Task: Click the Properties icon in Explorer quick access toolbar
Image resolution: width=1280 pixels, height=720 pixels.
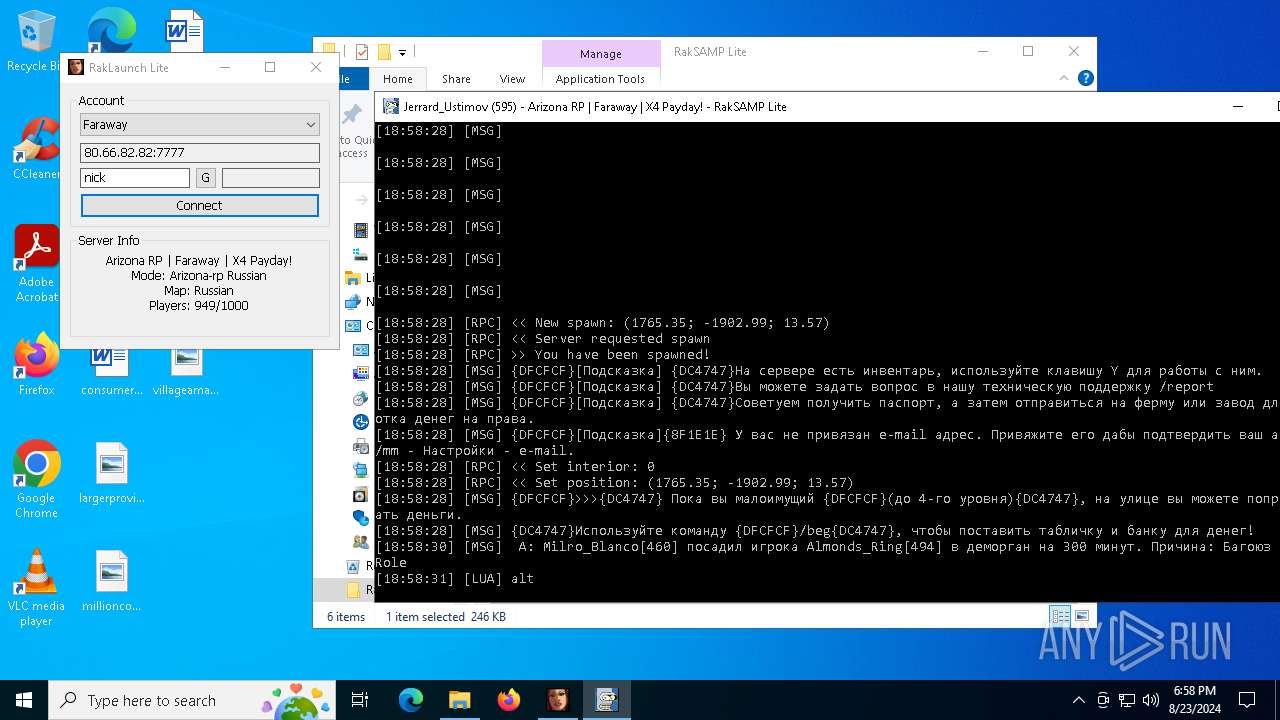Action: (x=362, y=52)
